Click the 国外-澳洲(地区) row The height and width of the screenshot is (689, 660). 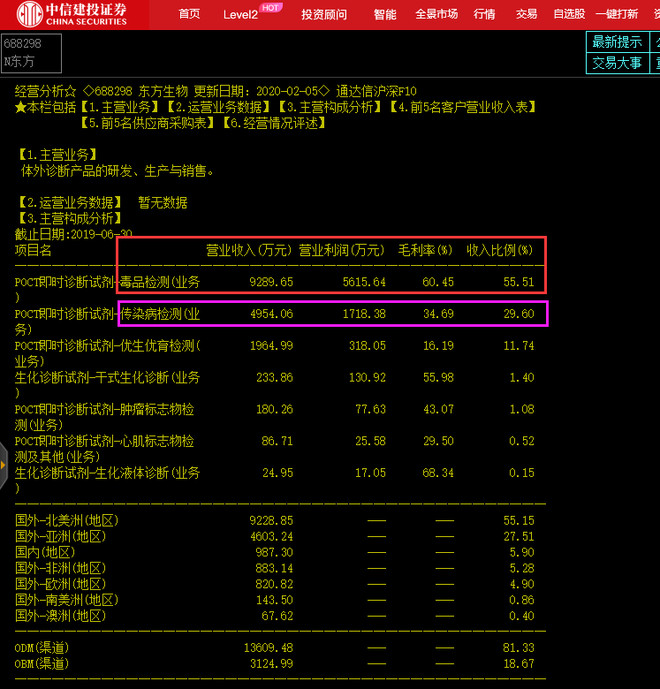[275, 616]
